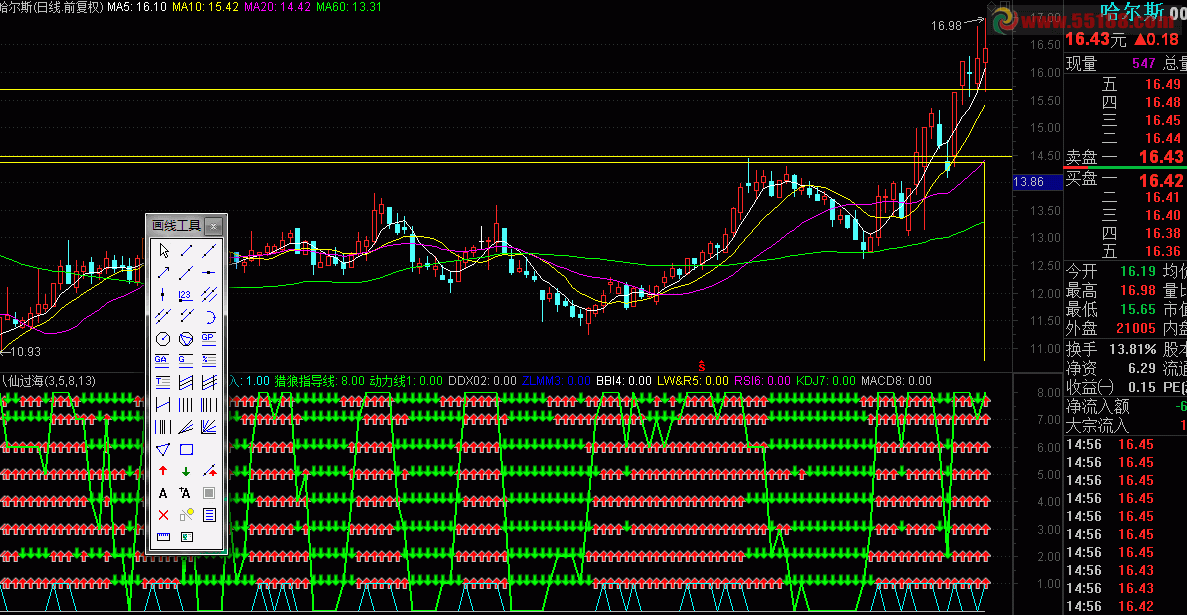Select the triangle shape tool
This screenshot has width=1187, height=615.
pyautogui.click(x=163, y=449)
